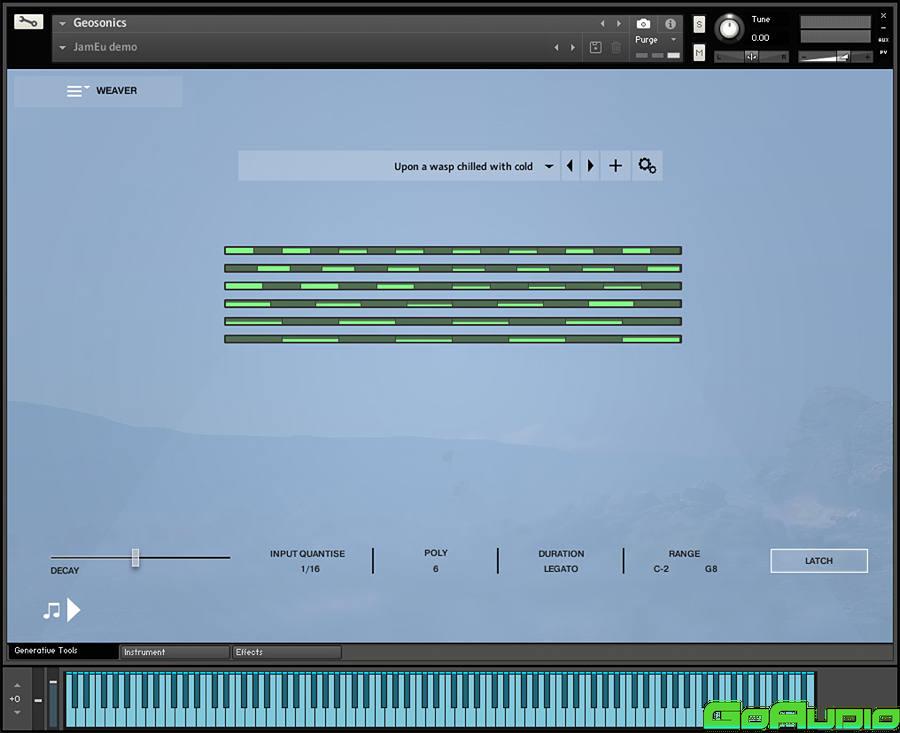Add new preset with plus icon
This screenshot has width=900, height=733.
pyautogui.click(x=615, y=166)
